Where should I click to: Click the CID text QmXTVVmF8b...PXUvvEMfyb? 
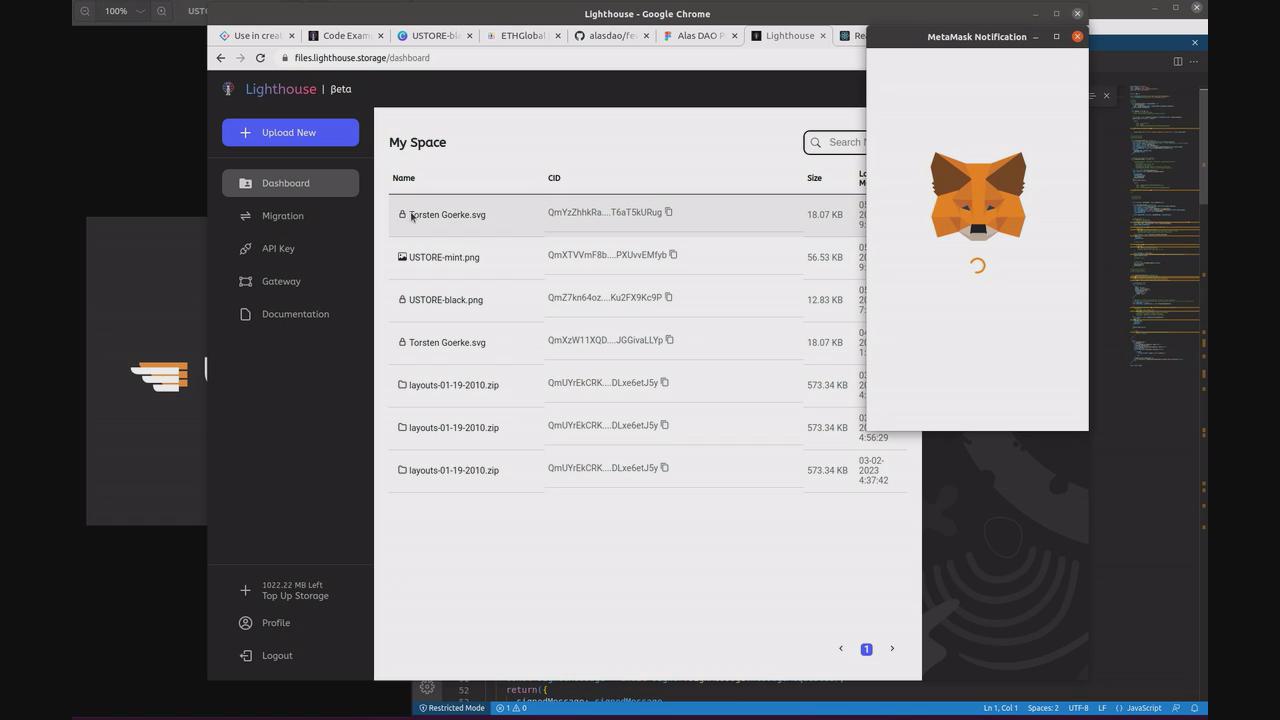click(x=607, y=255)
